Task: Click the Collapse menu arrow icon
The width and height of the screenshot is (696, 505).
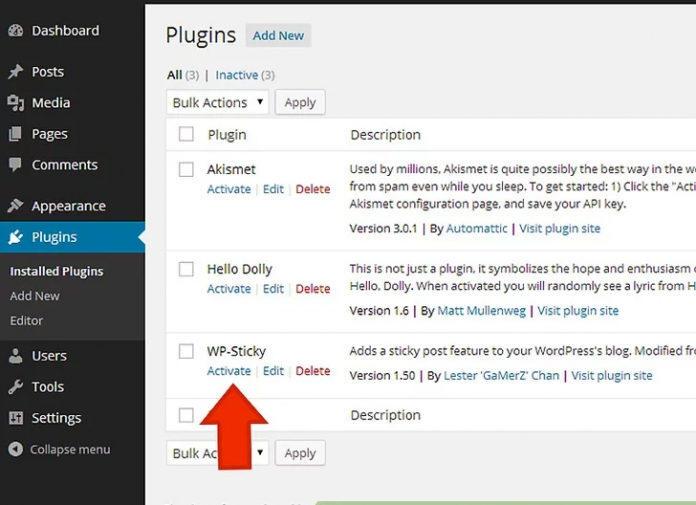Action: (15, 450)
